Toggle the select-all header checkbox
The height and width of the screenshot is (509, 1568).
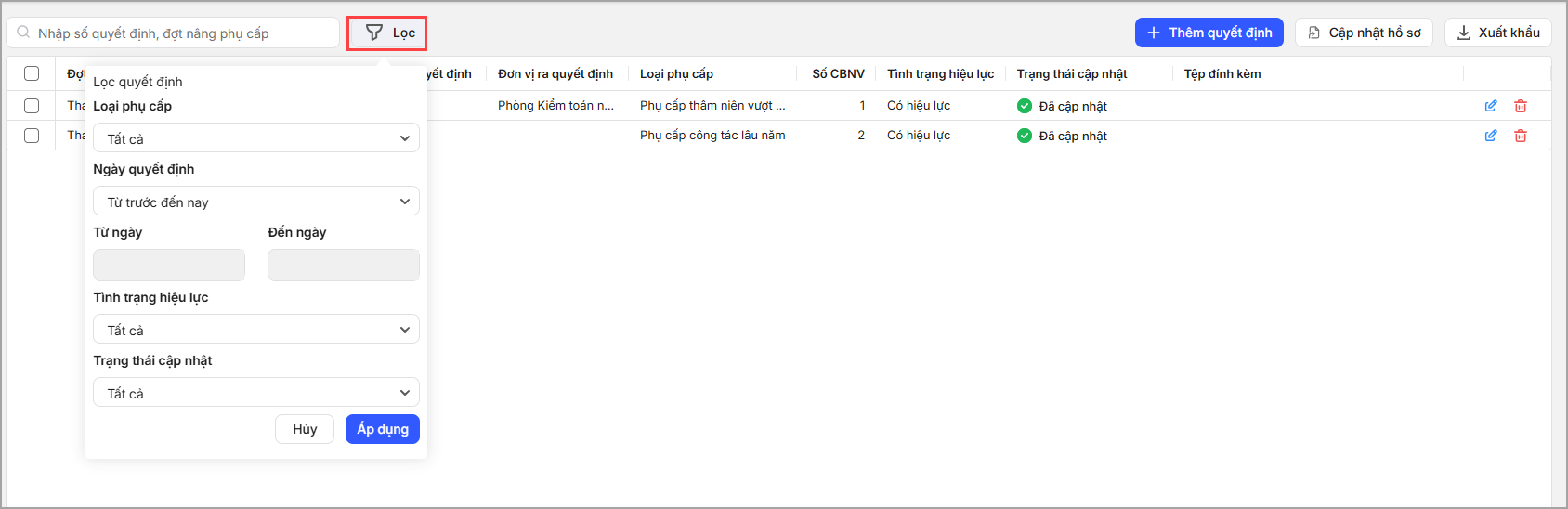pos(32,73)
